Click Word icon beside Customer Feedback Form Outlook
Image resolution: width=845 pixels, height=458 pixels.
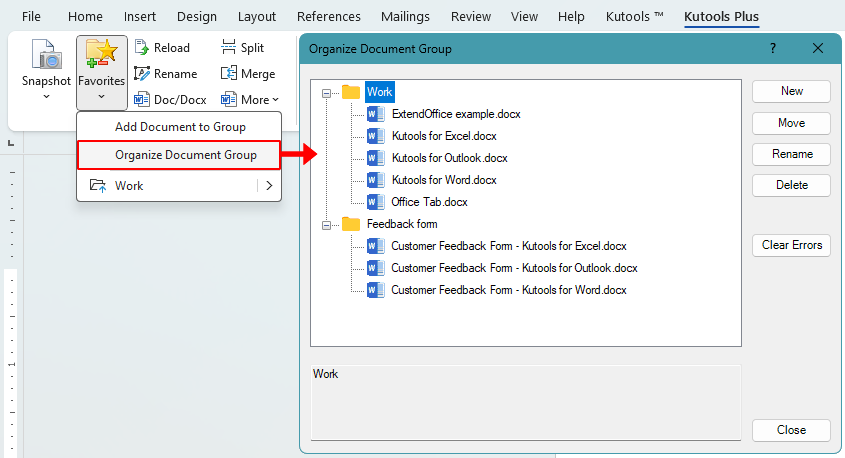point(376,268)
